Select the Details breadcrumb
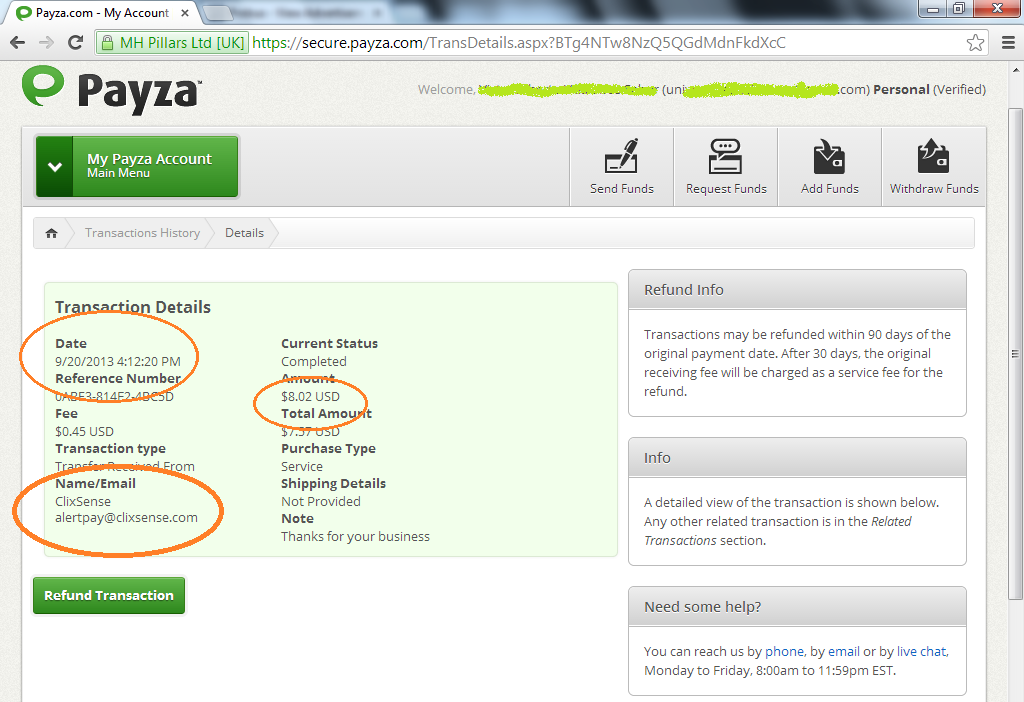Viewport: 1024px width, 702px height. (244, 233)
